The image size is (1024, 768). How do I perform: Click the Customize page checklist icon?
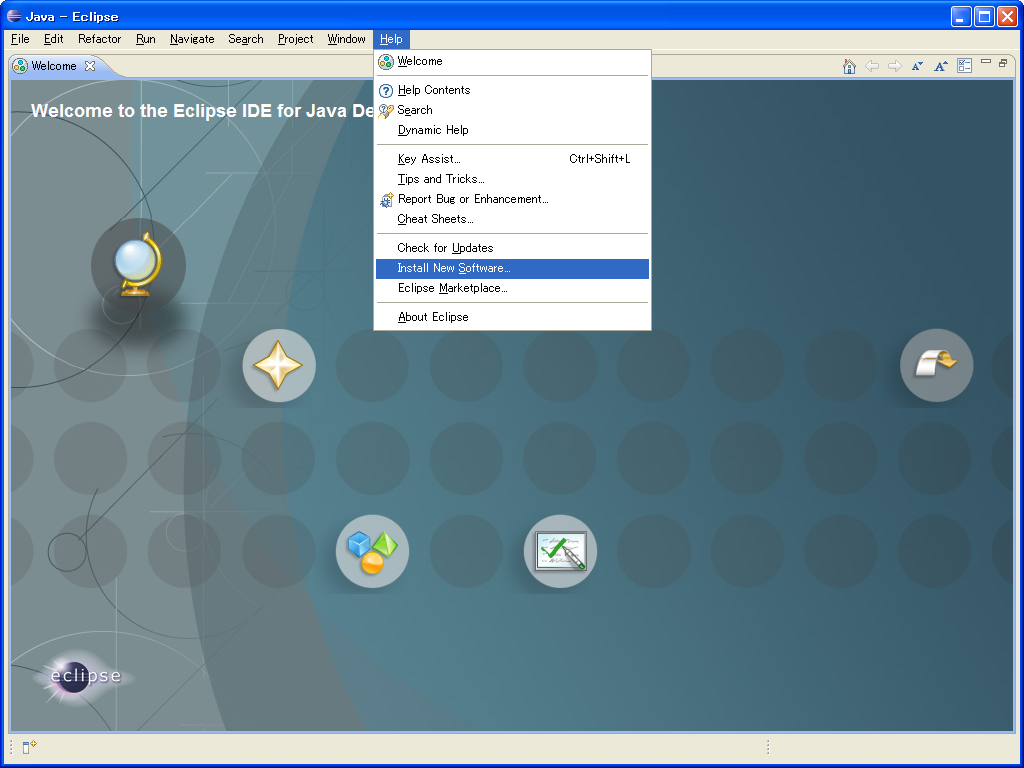click(964, 66)
